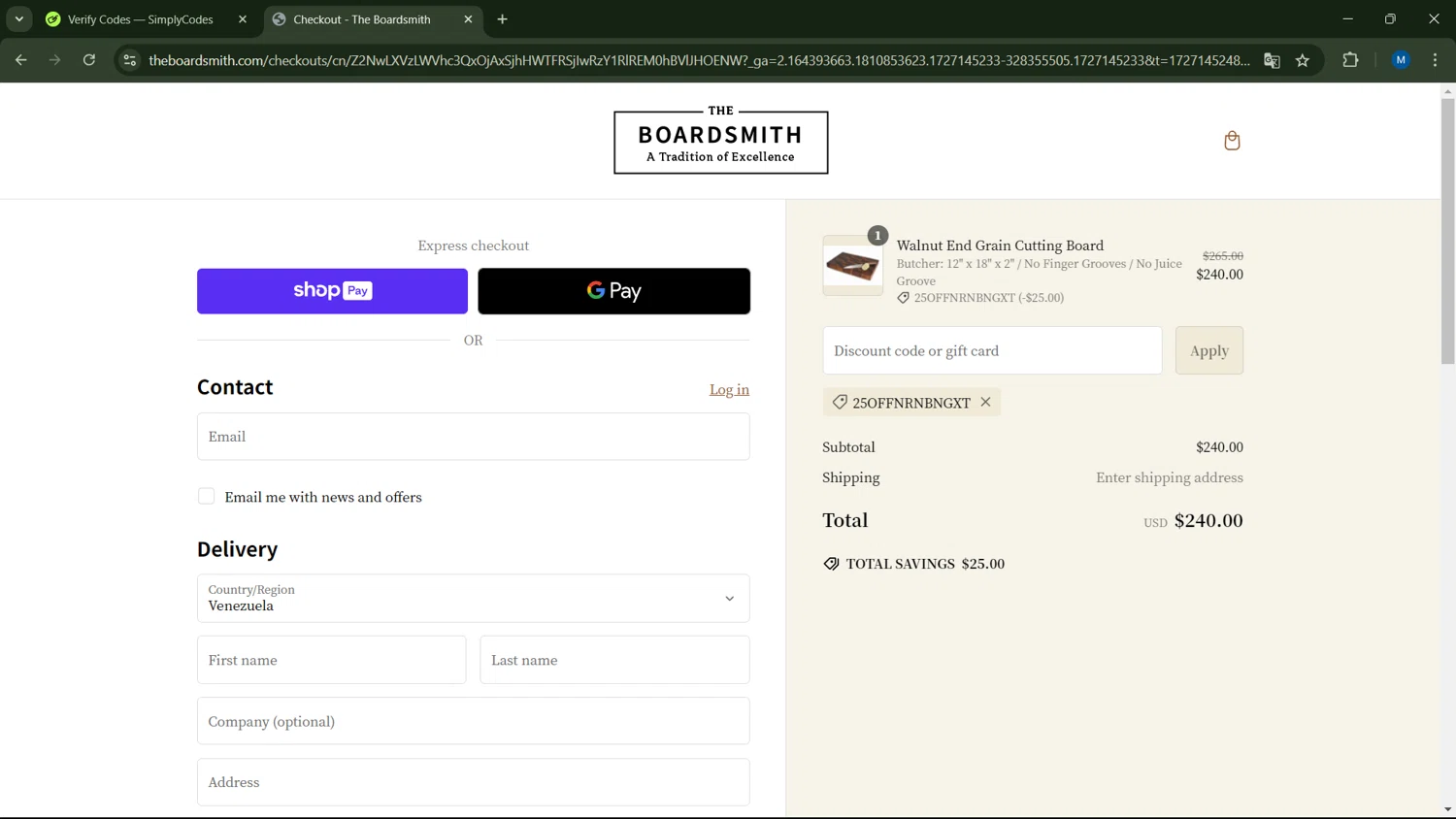Screen dimensions: 1456x819
Task: Click the discount tag icon beside TOTAL SAVINGS
Action: (831, 564)
